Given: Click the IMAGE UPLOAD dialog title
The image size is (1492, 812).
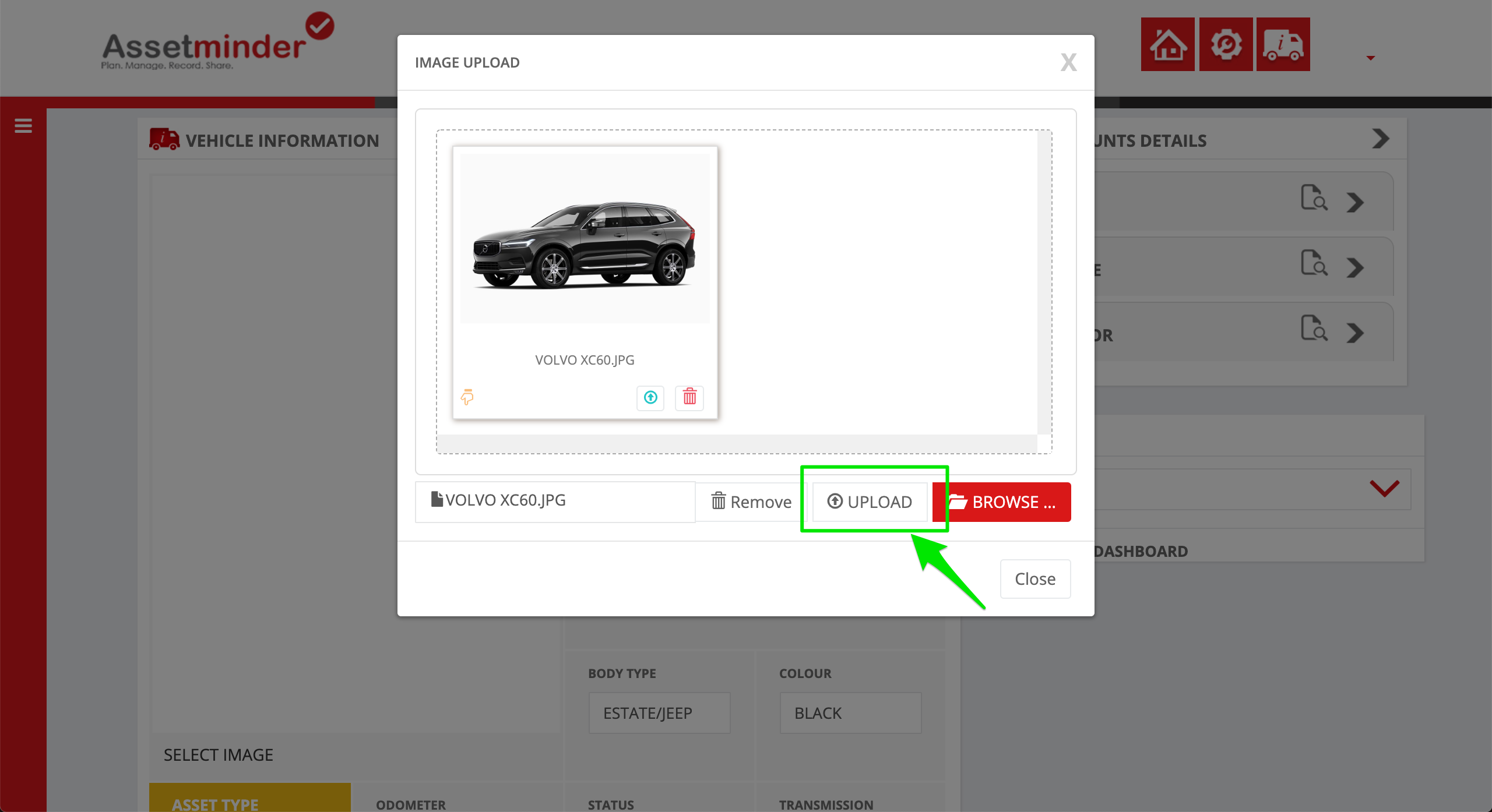Looking at the screenshot, I should (467, 62).
